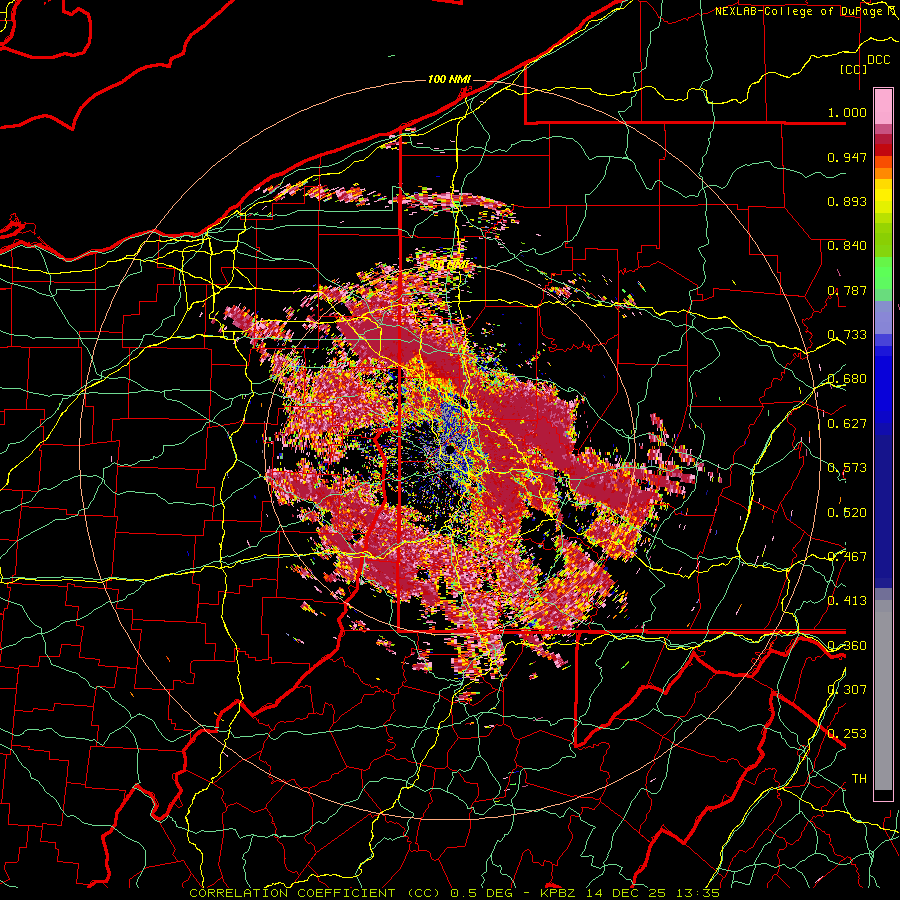Click the 0.893 color scale value
Viewport: 900px width, 900px height.
pos(847,201)
